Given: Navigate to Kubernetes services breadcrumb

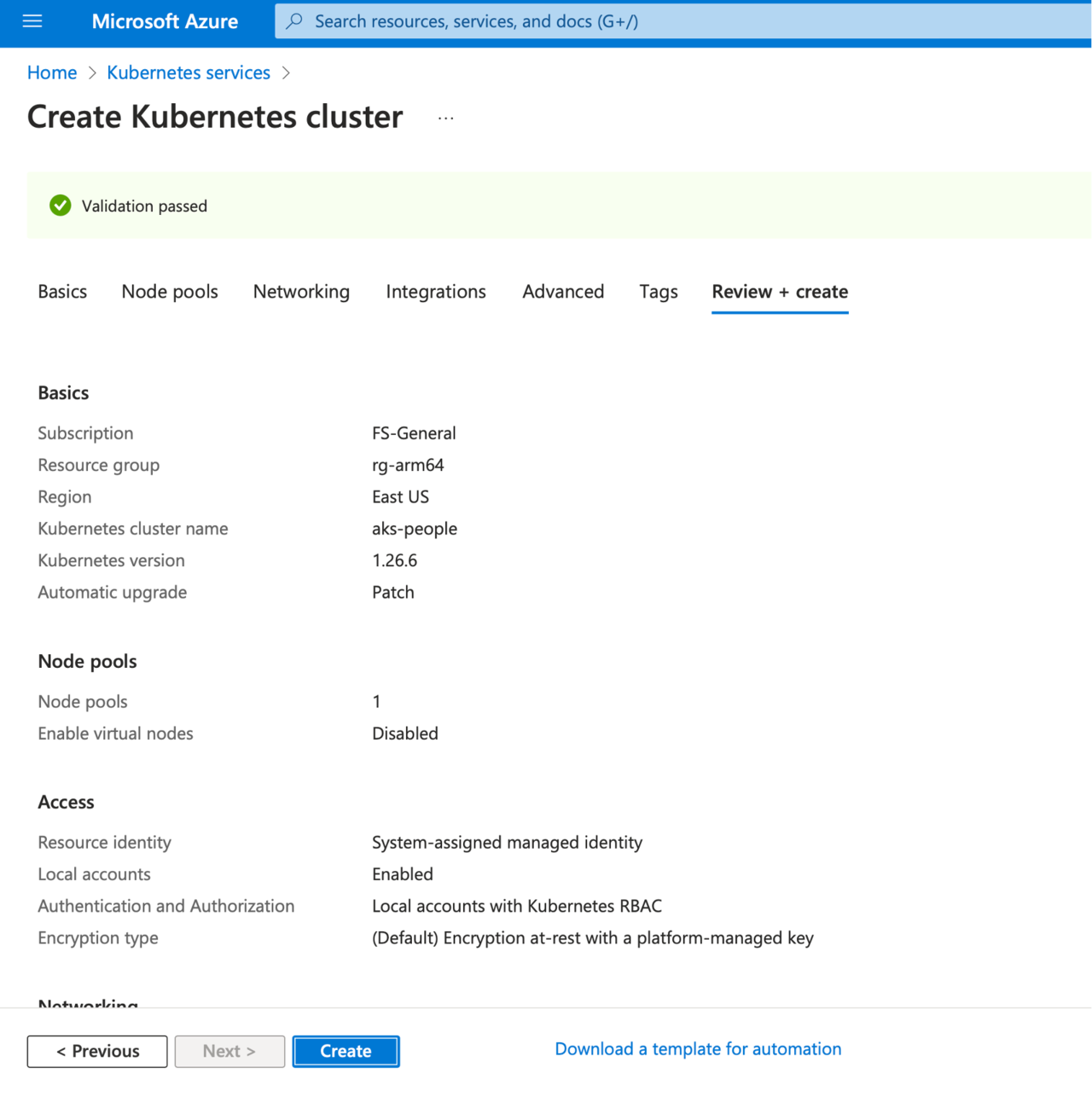Looking at the screenshot, I should pyautogui.click(x=189, y=72).
